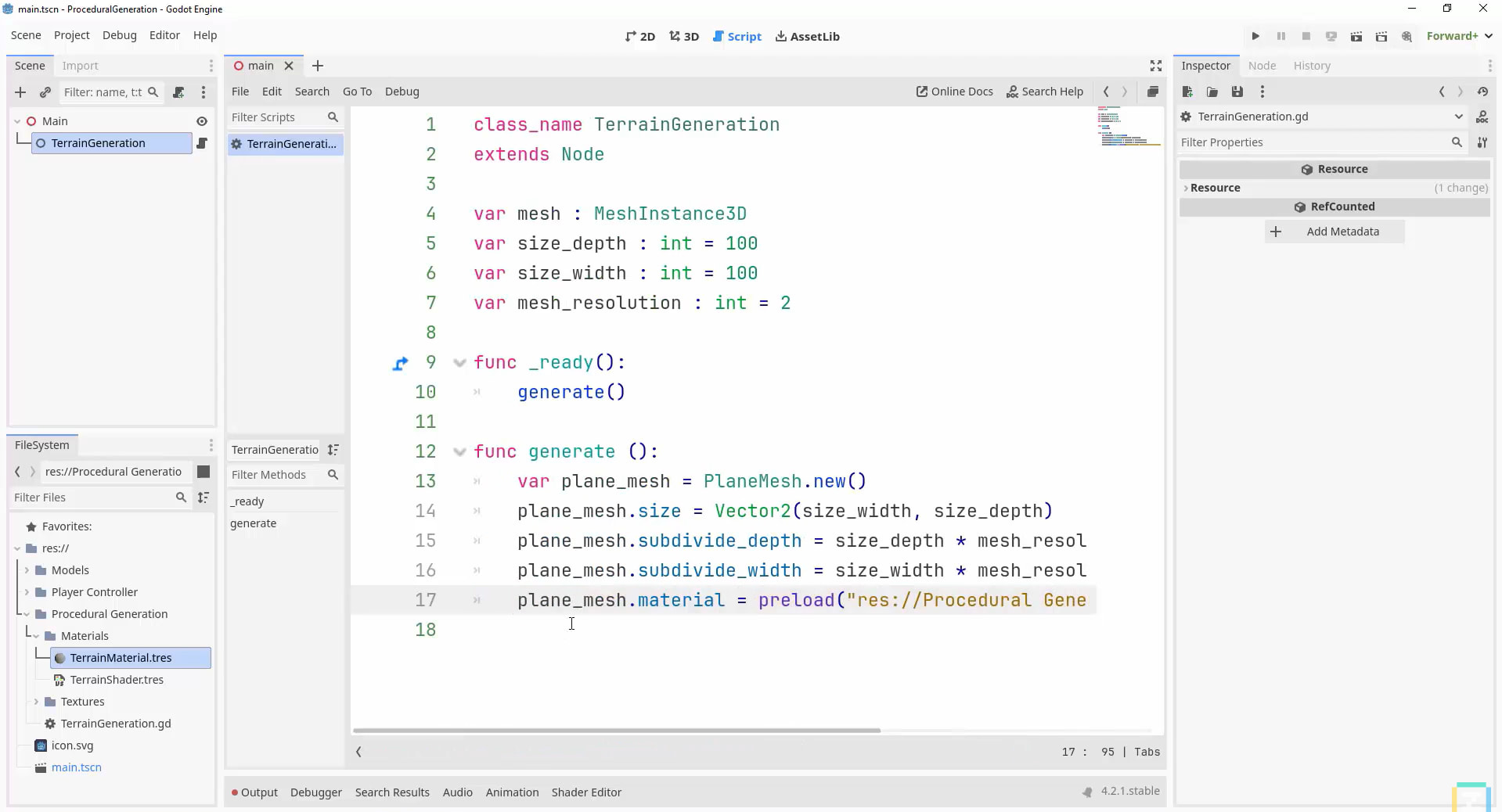Expand the Models folder in FileSystem
This screenshot has width=1502, height=812.
pyautogui.click(x=27, y=570)
